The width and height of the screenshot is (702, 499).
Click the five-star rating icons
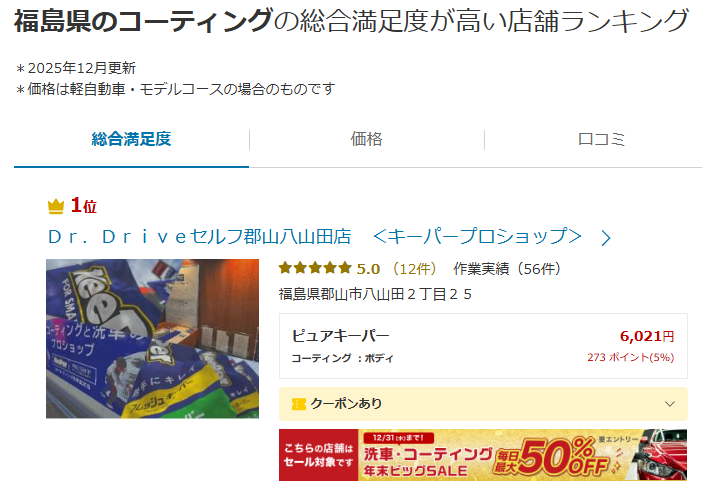coord(315,268)
